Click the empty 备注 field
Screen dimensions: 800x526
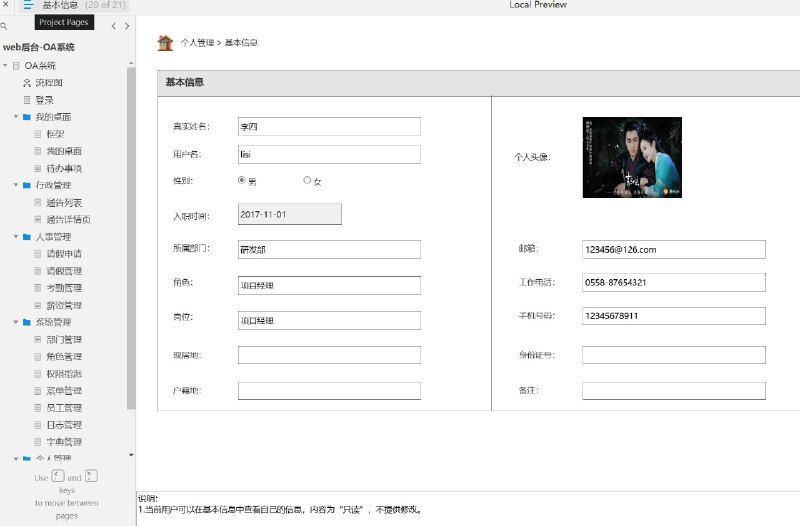673,391
